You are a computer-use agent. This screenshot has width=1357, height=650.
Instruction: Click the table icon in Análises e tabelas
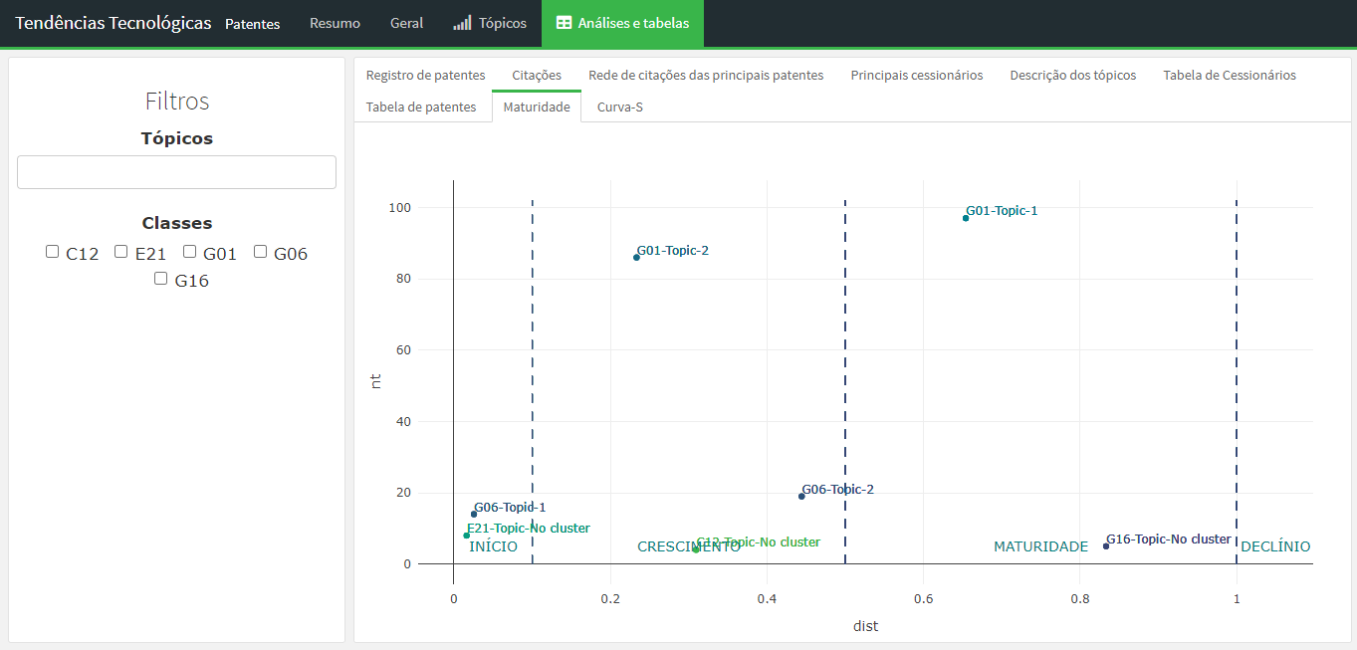(x=564, y=23)
